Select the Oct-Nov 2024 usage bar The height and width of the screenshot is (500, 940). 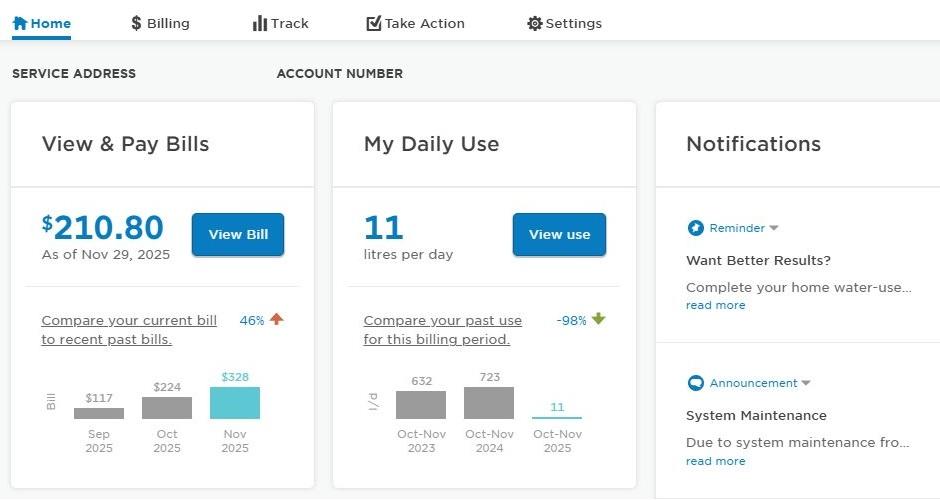point(489,403)
